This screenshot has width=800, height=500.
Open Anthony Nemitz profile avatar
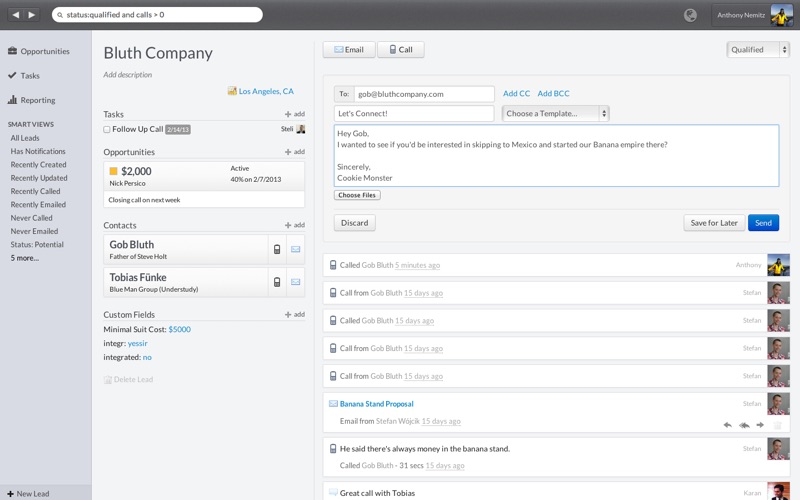coord(781,15)
